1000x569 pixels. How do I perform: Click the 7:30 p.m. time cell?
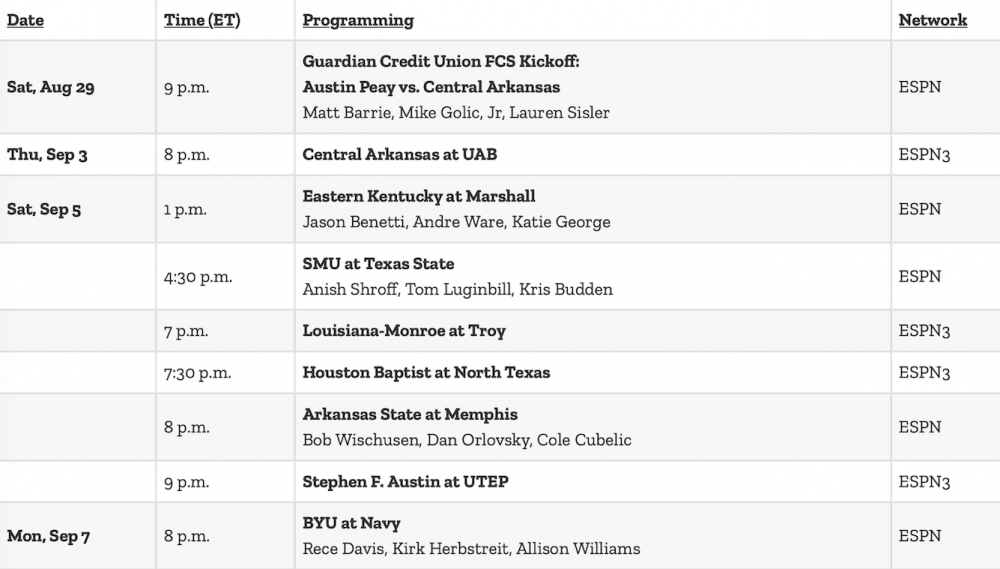198,373
